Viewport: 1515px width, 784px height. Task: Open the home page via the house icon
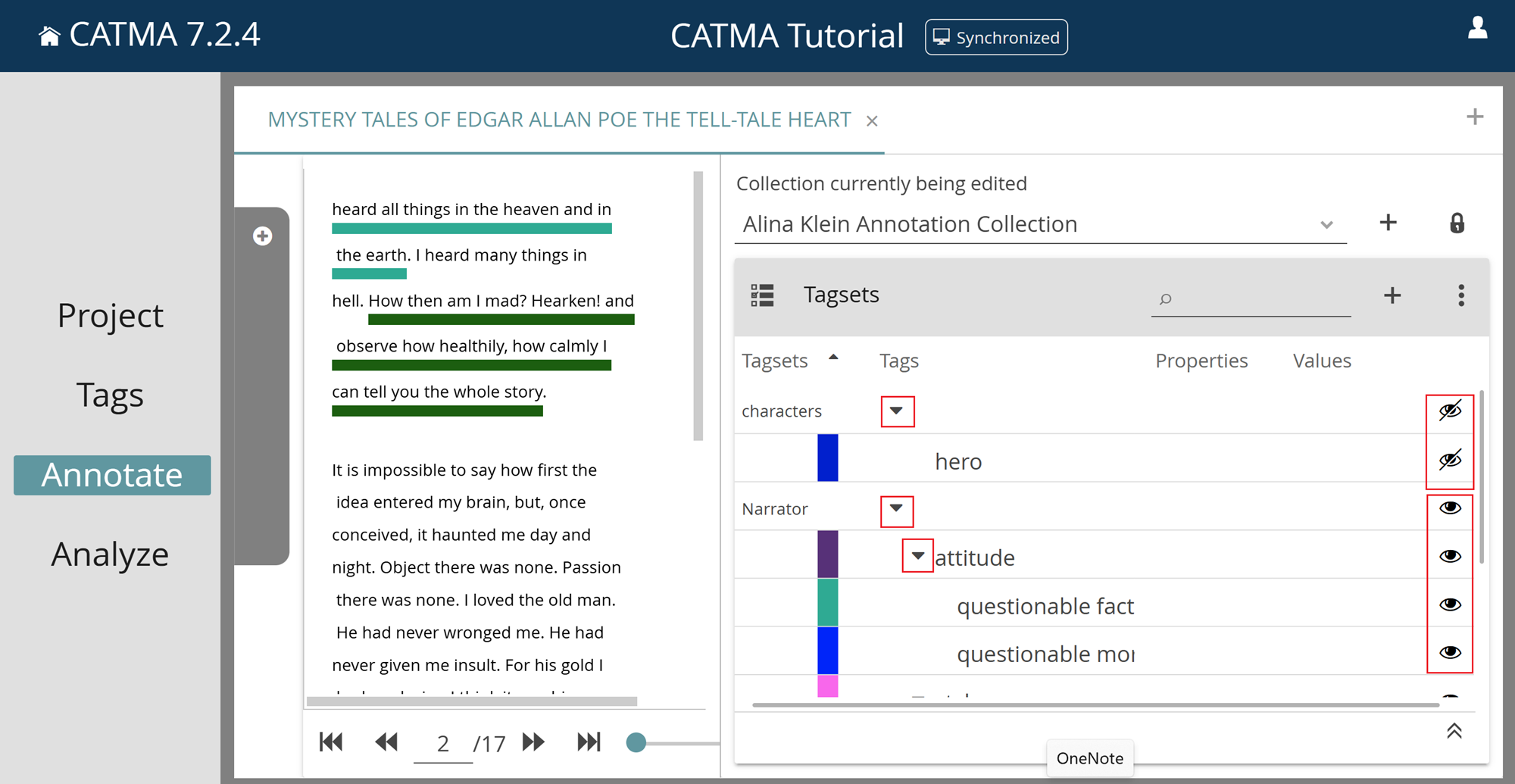[49, 34]
